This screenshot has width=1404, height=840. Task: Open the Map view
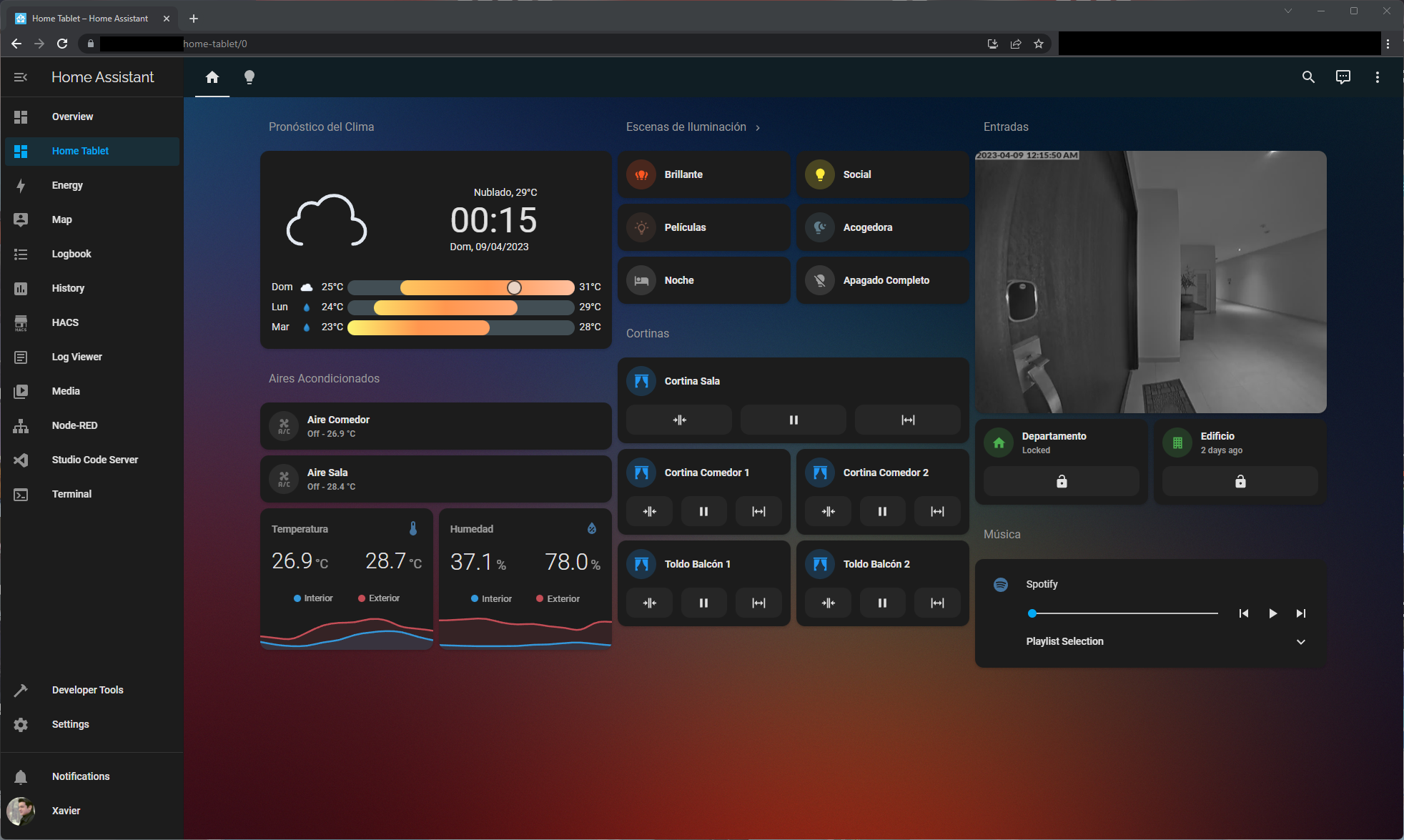point(62,219)
